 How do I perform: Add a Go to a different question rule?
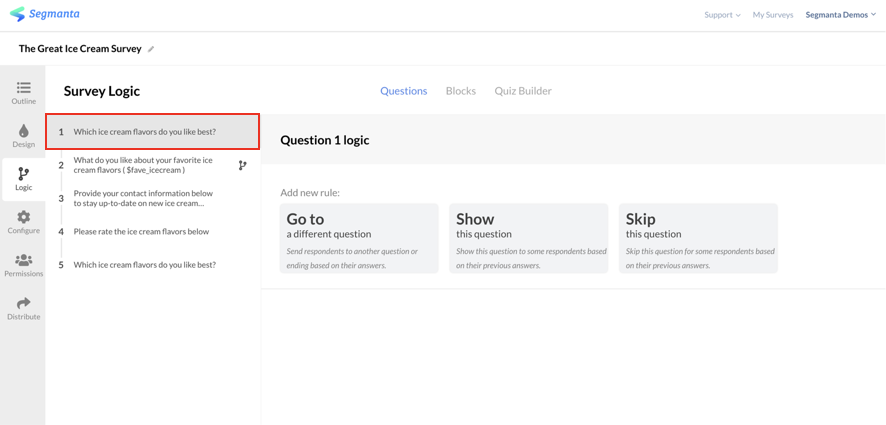(x=359, y=238)
